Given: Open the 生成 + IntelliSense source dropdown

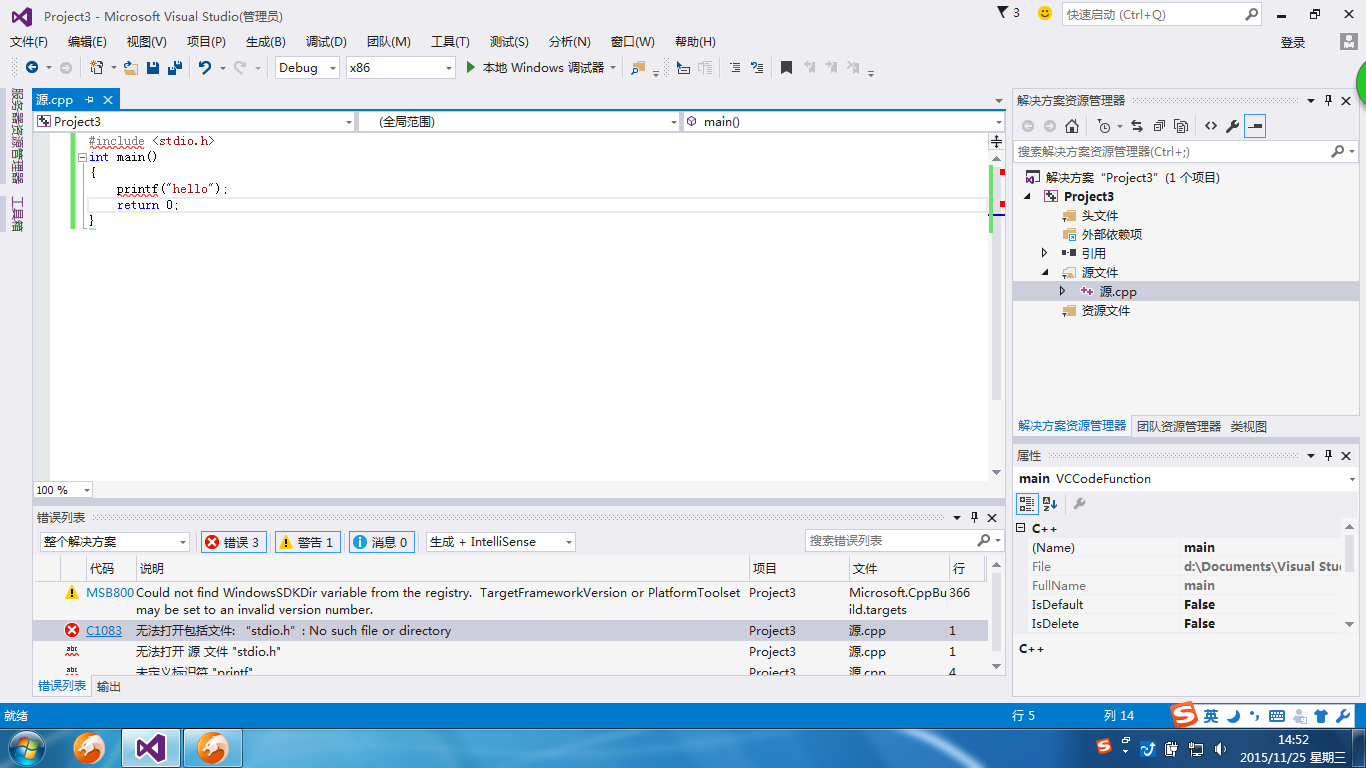Looking at the screenshot, I should pyautogui.click(x=500, y=542).
